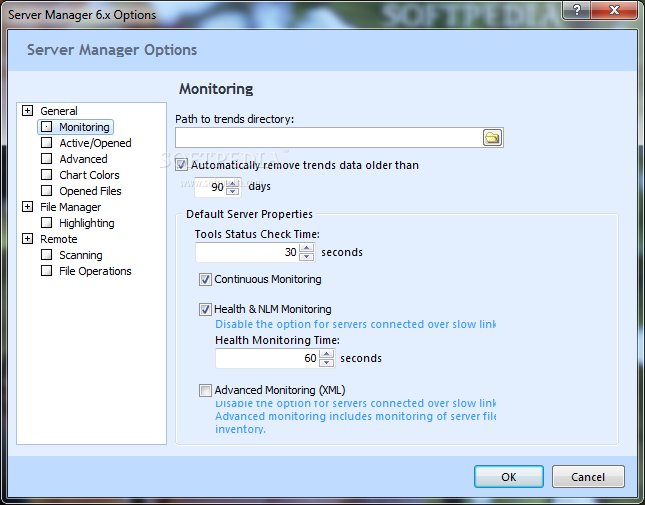Dismiss dialog with the Cancel button
This screenshot has height=505, width=645.
[x=588, y=477]
